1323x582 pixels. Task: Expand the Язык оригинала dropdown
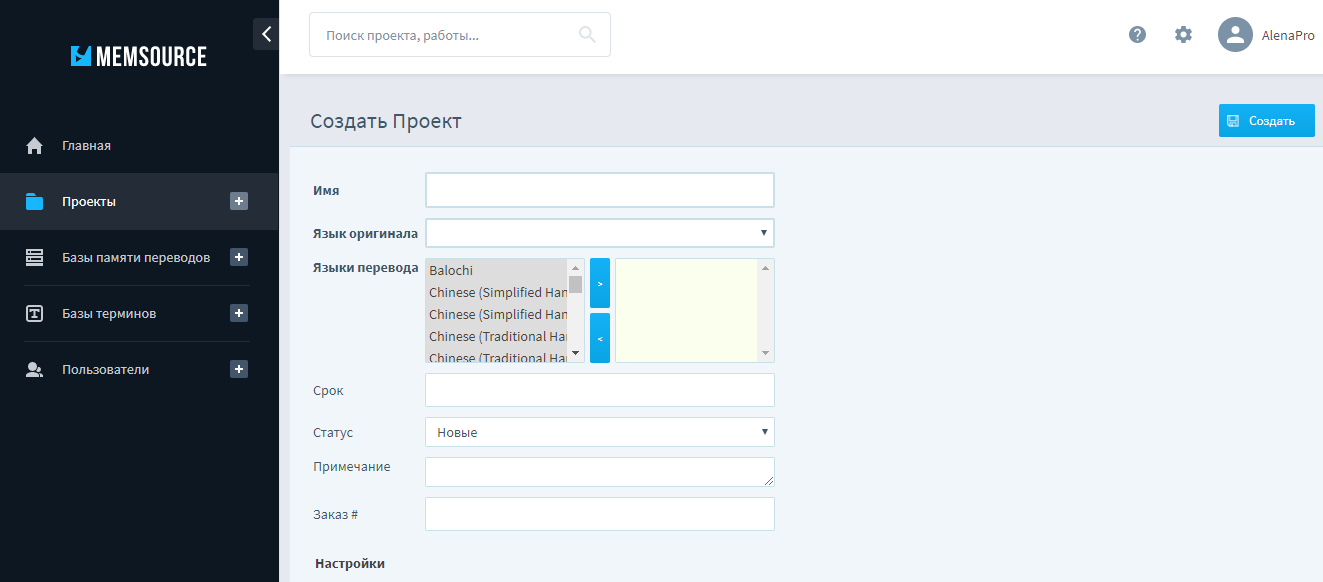tap(599, 233)
